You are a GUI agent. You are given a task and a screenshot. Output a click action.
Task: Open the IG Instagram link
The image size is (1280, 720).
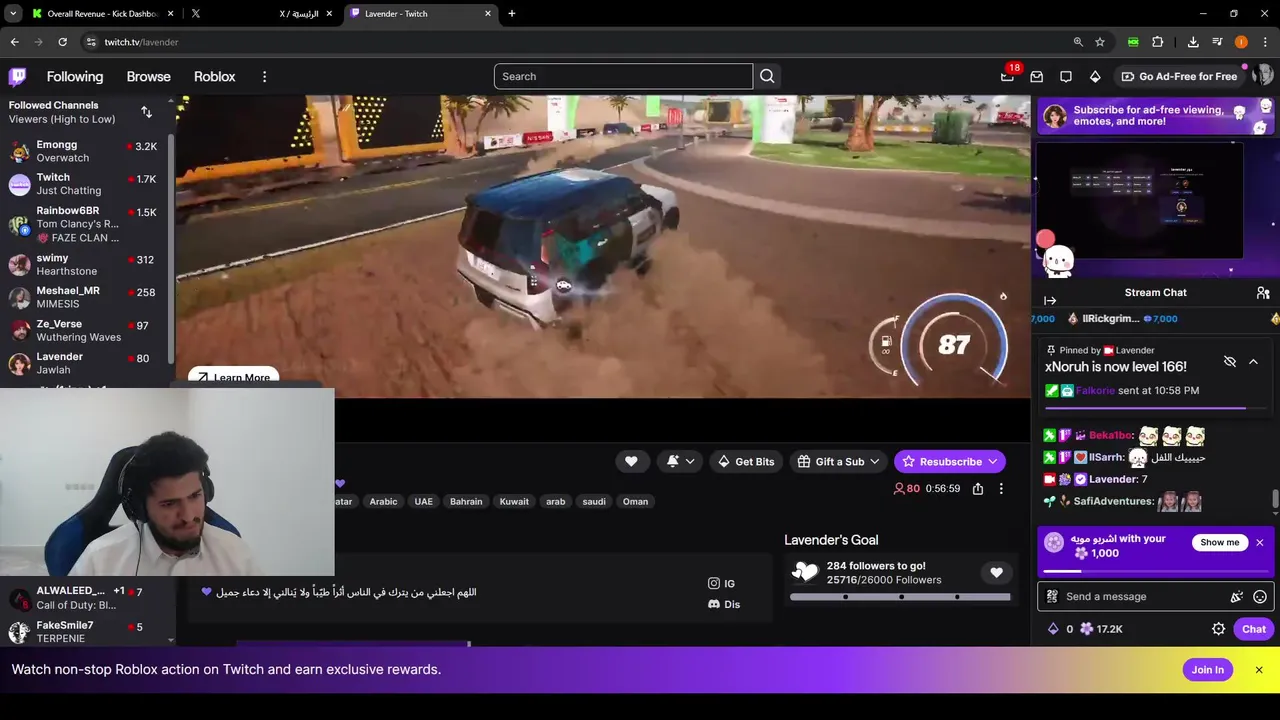(721, 583)
